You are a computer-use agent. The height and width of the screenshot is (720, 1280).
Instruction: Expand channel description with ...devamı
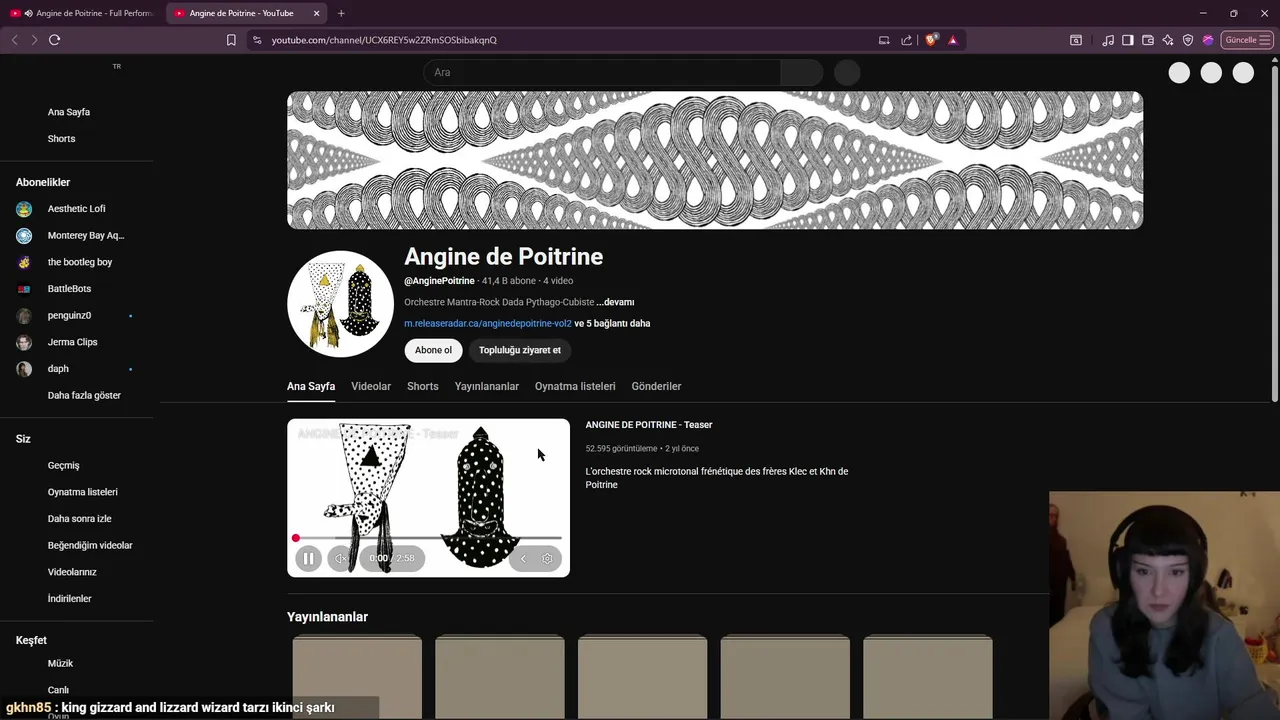click(615, 302)
